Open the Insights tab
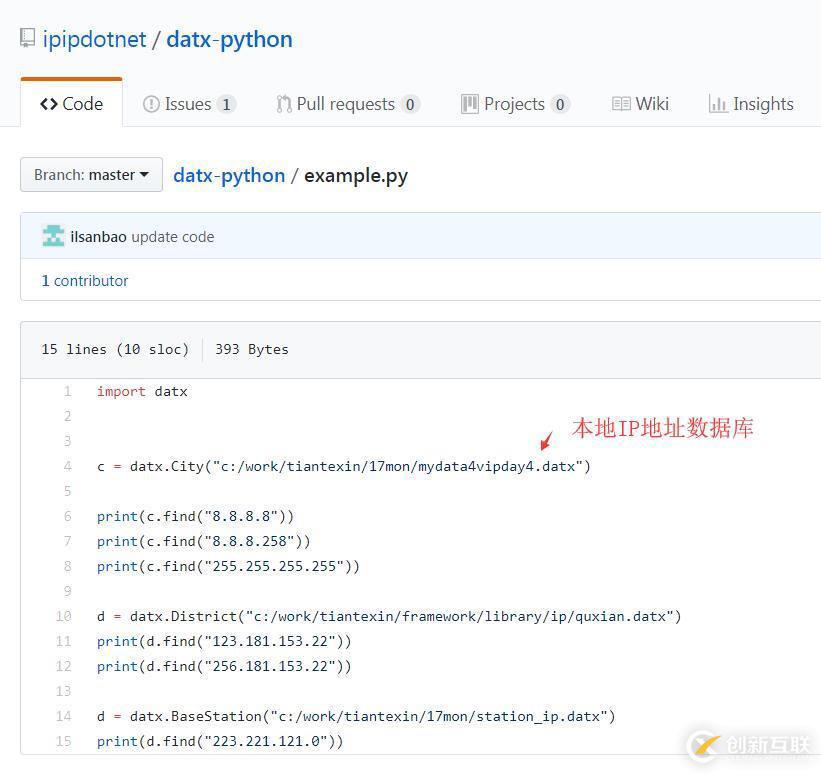 click(751, 104)
